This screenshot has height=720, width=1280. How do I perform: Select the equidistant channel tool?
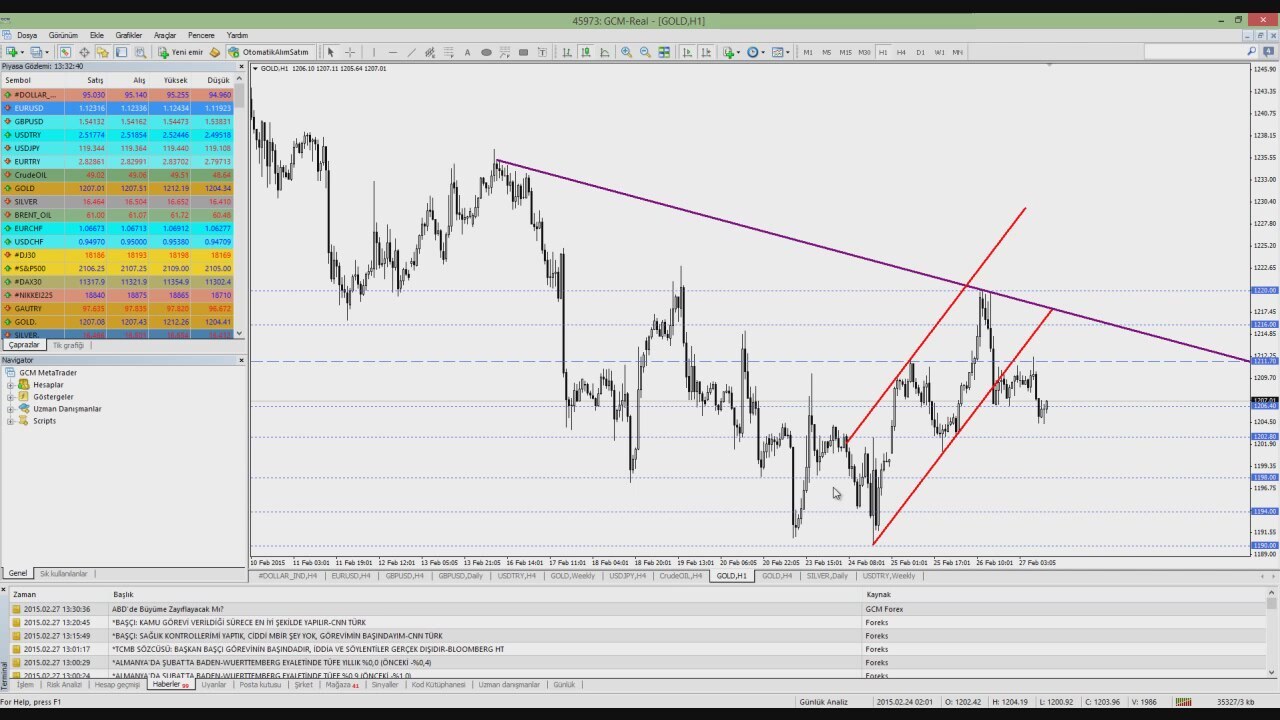click(429, 52)
